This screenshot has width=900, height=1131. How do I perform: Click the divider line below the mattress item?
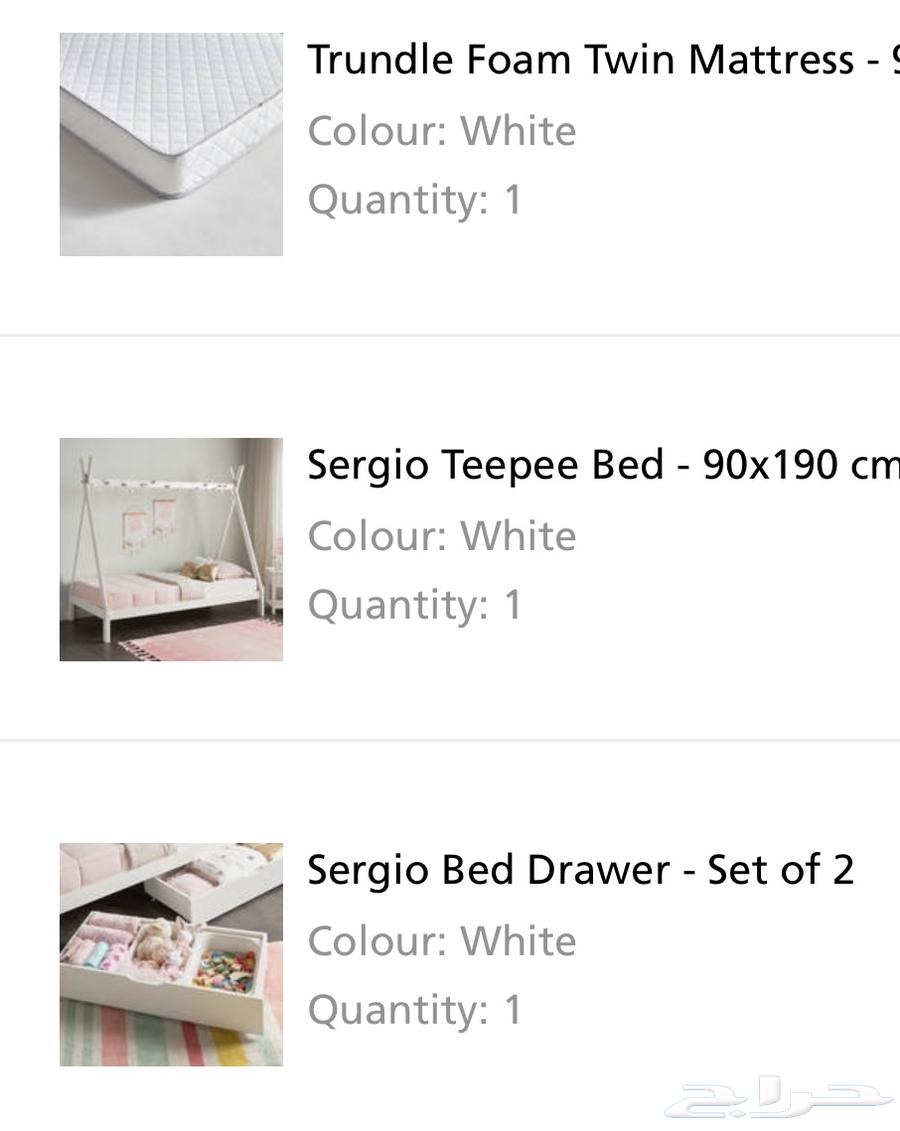450,335
